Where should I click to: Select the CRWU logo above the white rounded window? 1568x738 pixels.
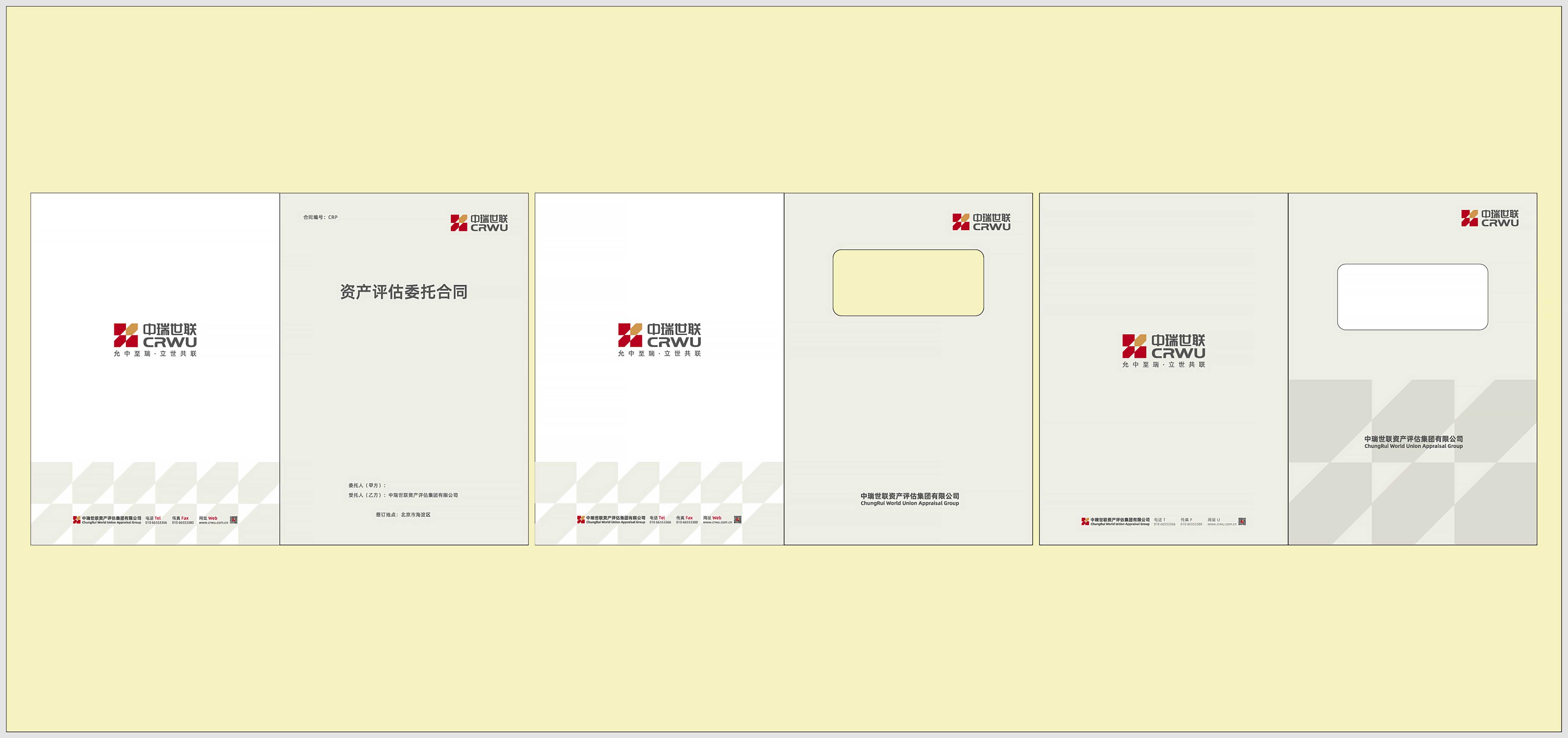coord(1490,218)
